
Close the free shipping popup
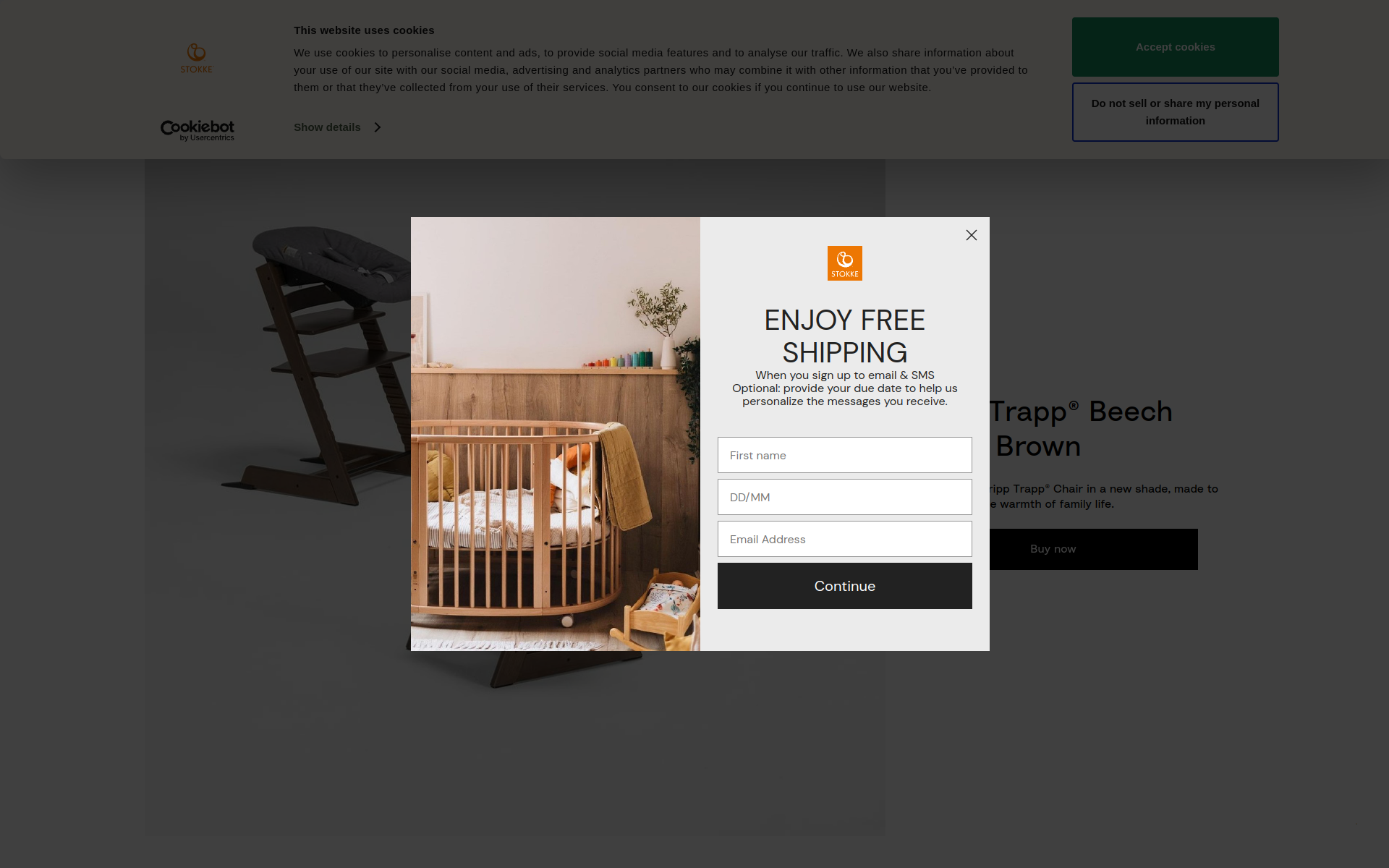tap(972, 235)
